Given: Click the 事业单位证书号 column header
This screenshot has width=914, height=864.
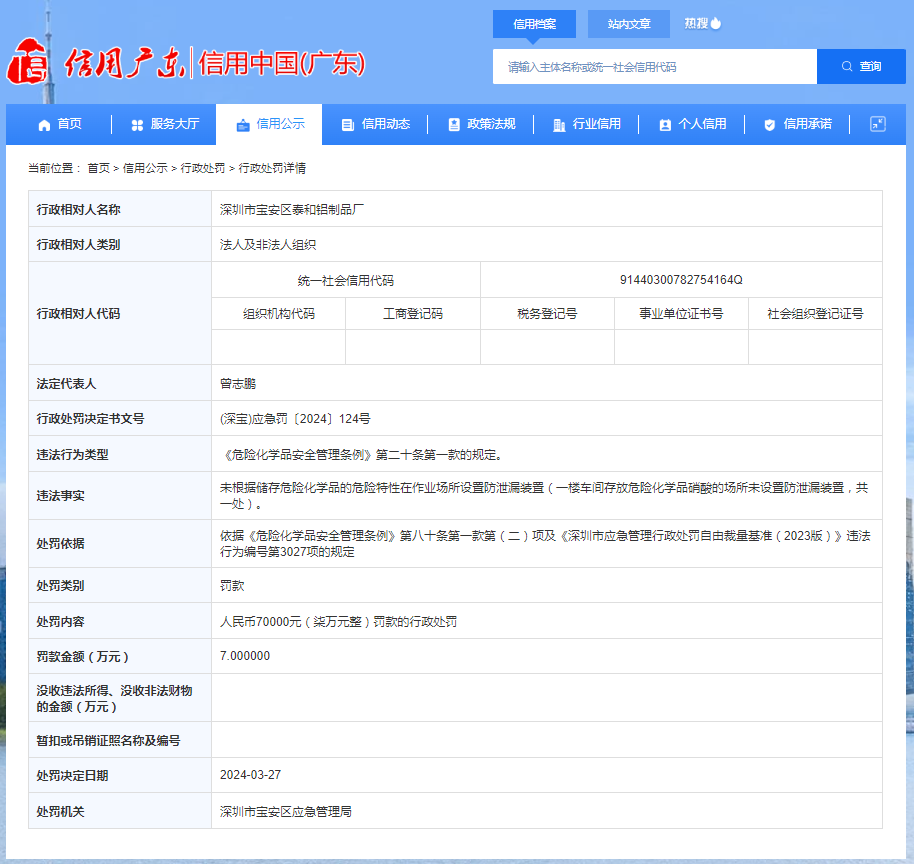Looking at the screenshot, I should click(681, 314).
